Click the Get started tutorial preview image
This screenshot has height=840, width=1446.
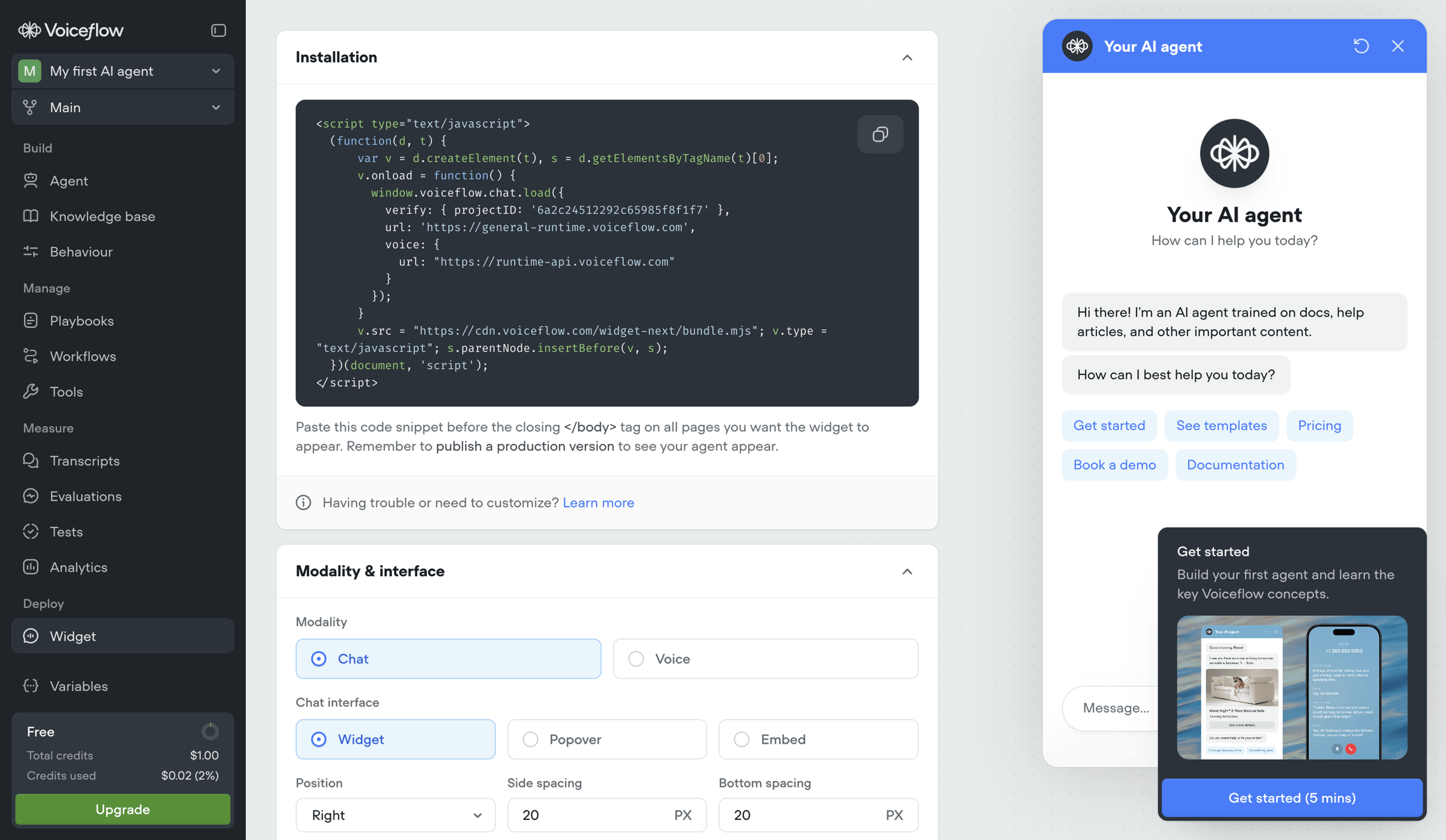[1292, 687]
